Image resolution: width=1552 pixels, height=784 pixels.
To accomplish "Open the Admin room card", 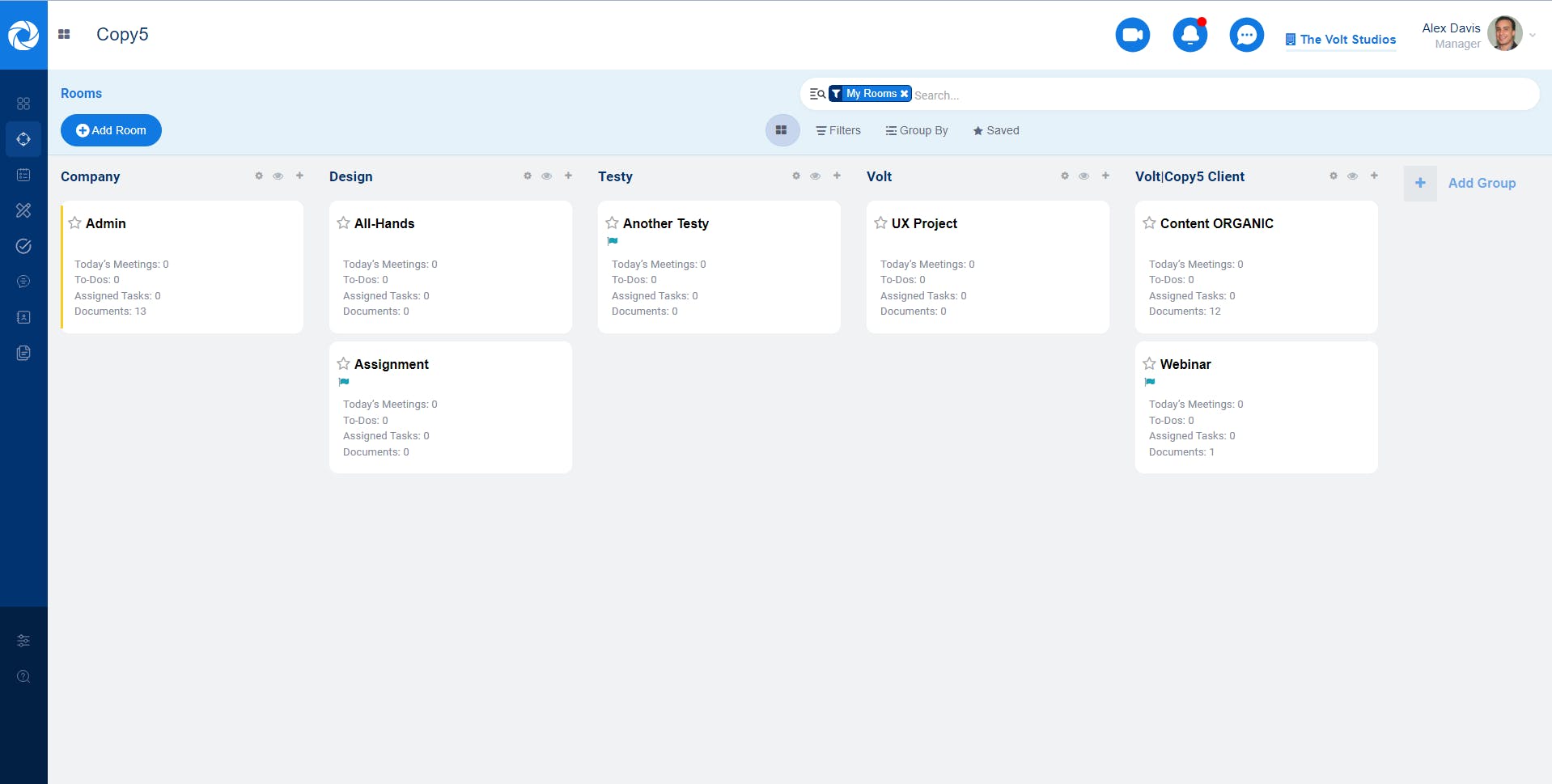I will tap(182, 267).
